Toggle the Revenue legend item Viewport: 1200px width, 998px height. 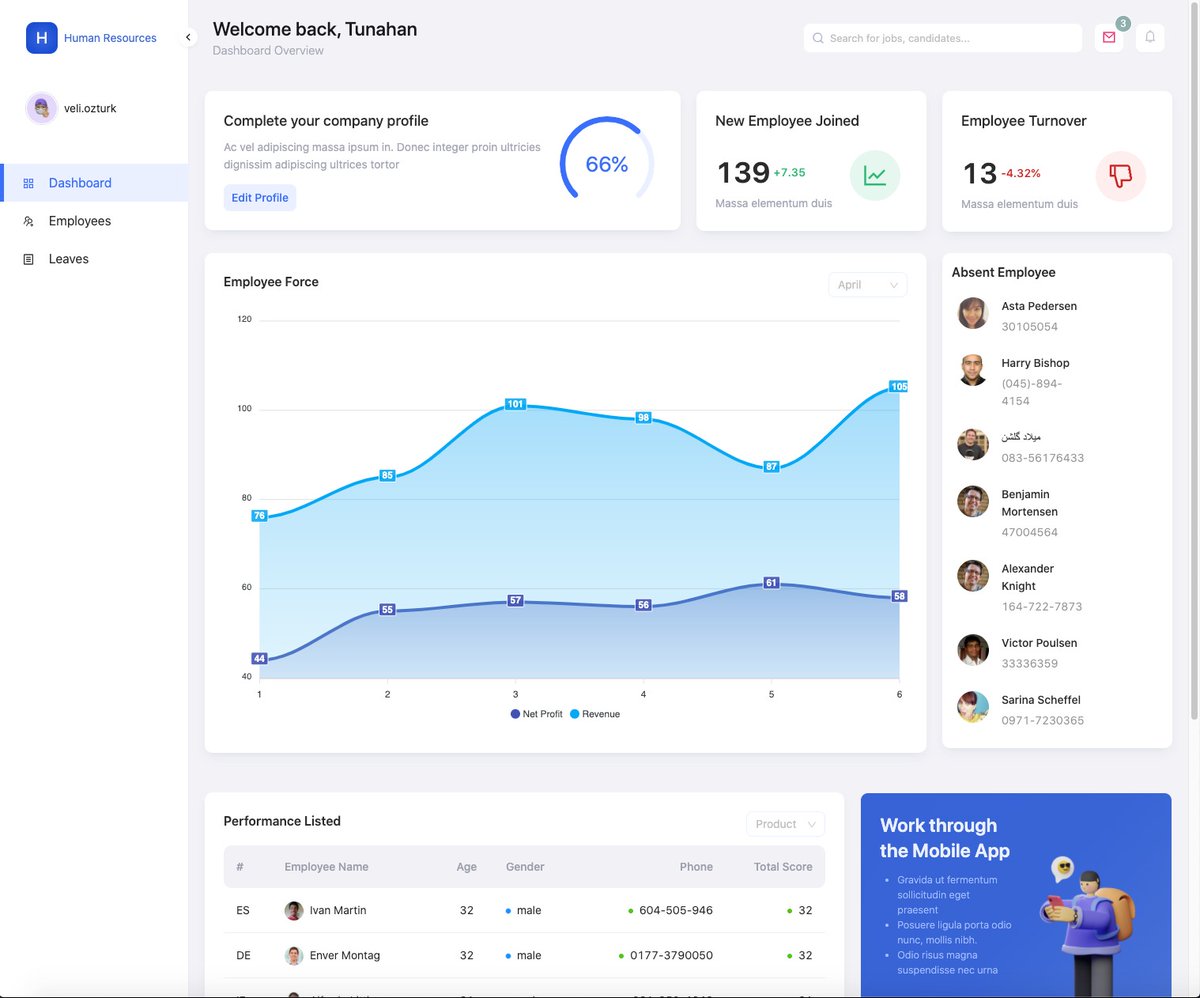pyautogui.click(x=596, y=714)
